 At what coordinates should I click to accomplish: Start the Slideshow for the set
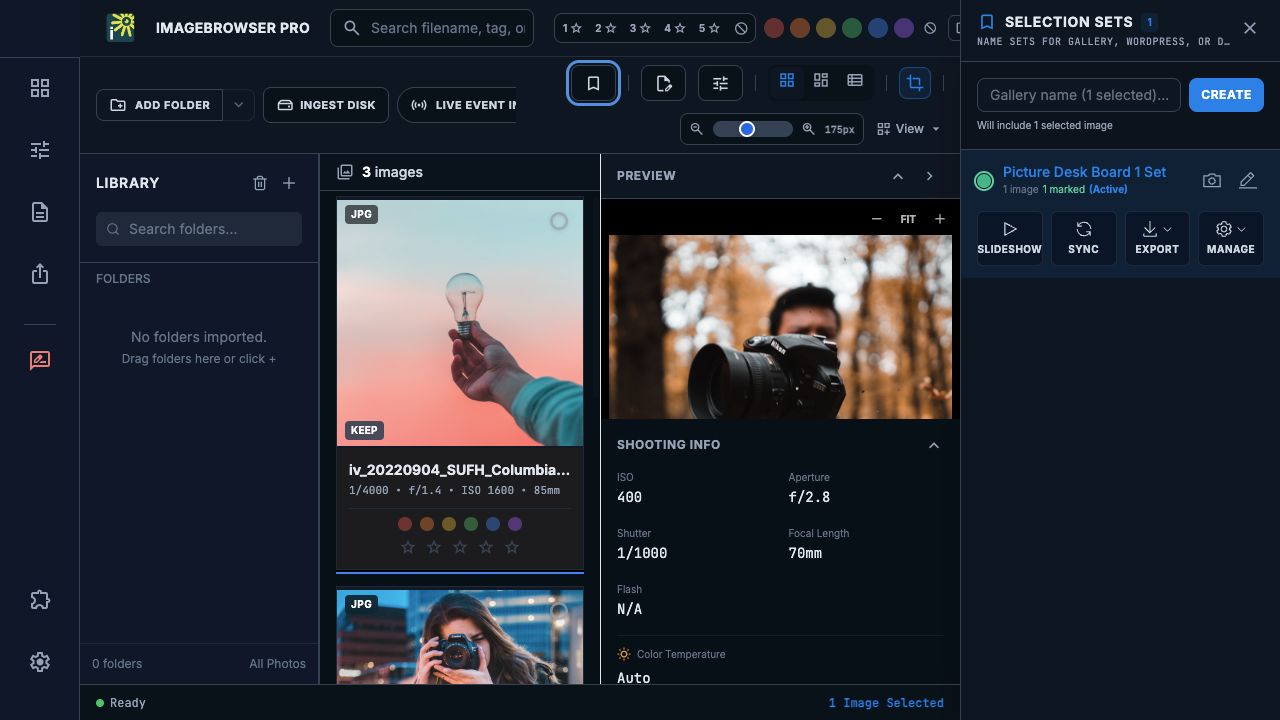coord(1010,238)
